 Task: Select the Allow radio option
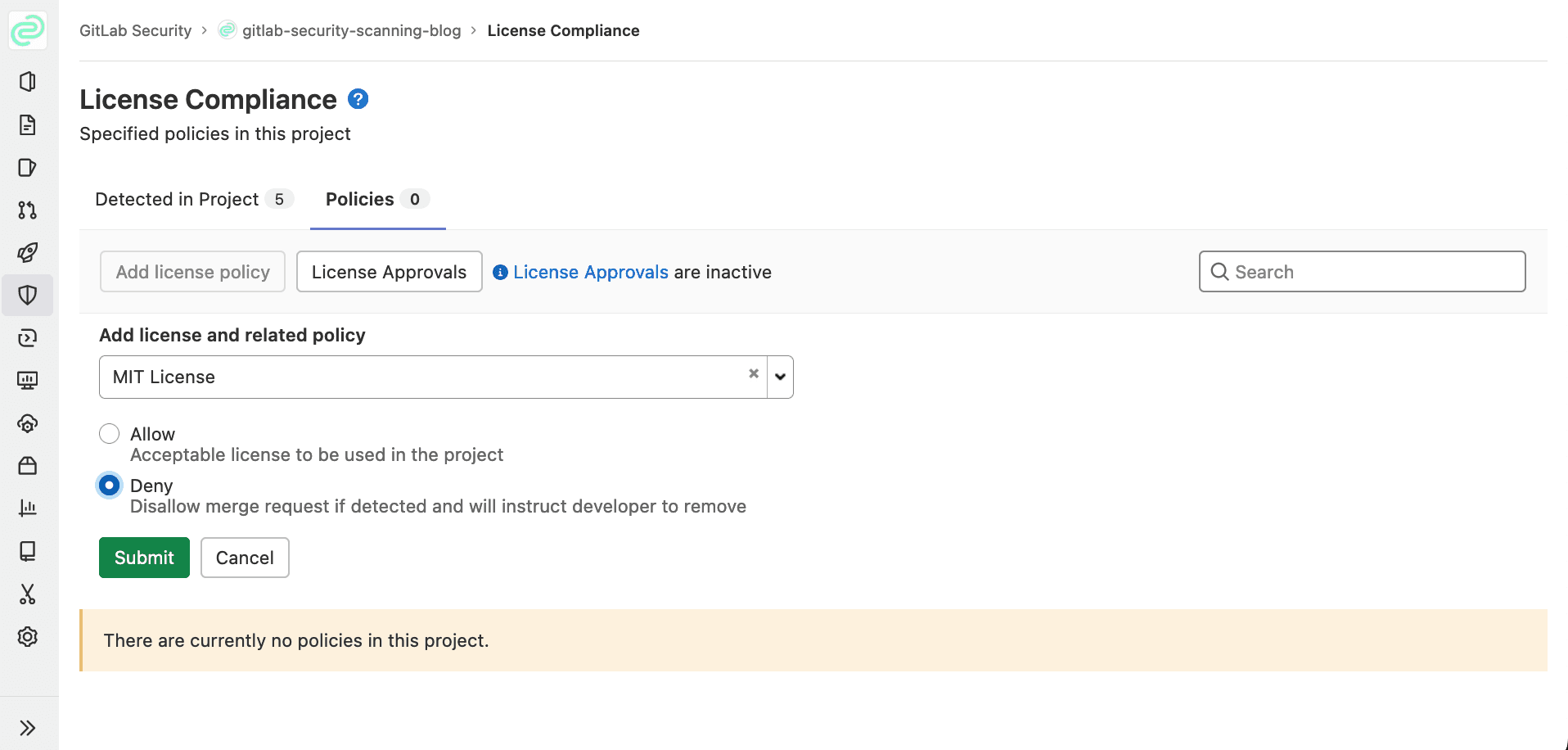[110, 434]
